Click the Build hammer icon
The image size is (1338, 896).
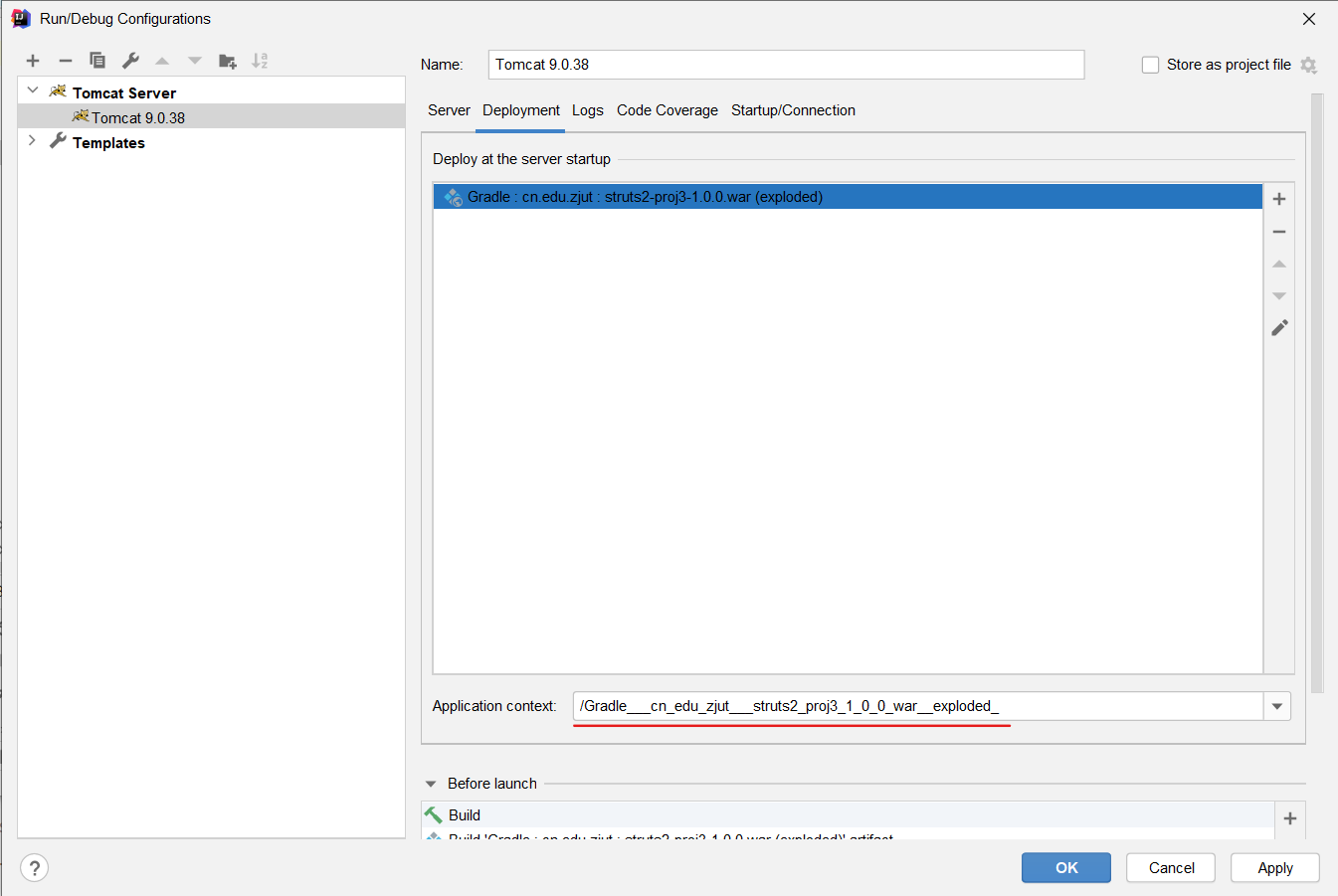[434, 815]
